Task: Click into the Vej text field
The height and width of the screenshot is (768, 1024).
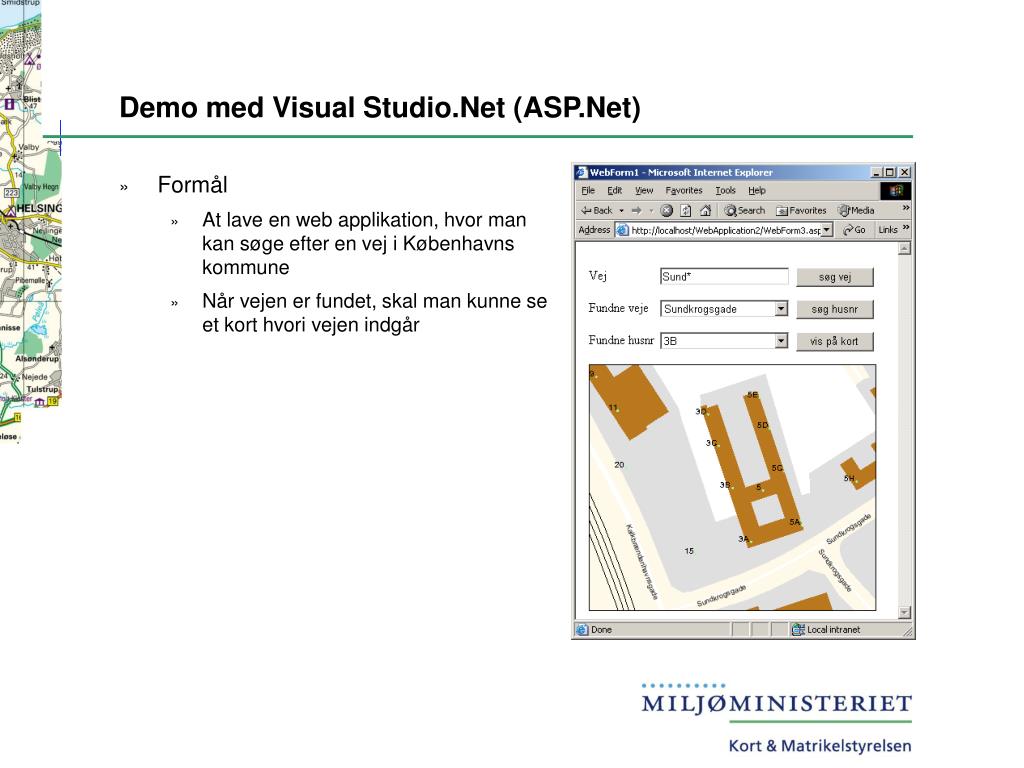Action: tap(724, 276)
